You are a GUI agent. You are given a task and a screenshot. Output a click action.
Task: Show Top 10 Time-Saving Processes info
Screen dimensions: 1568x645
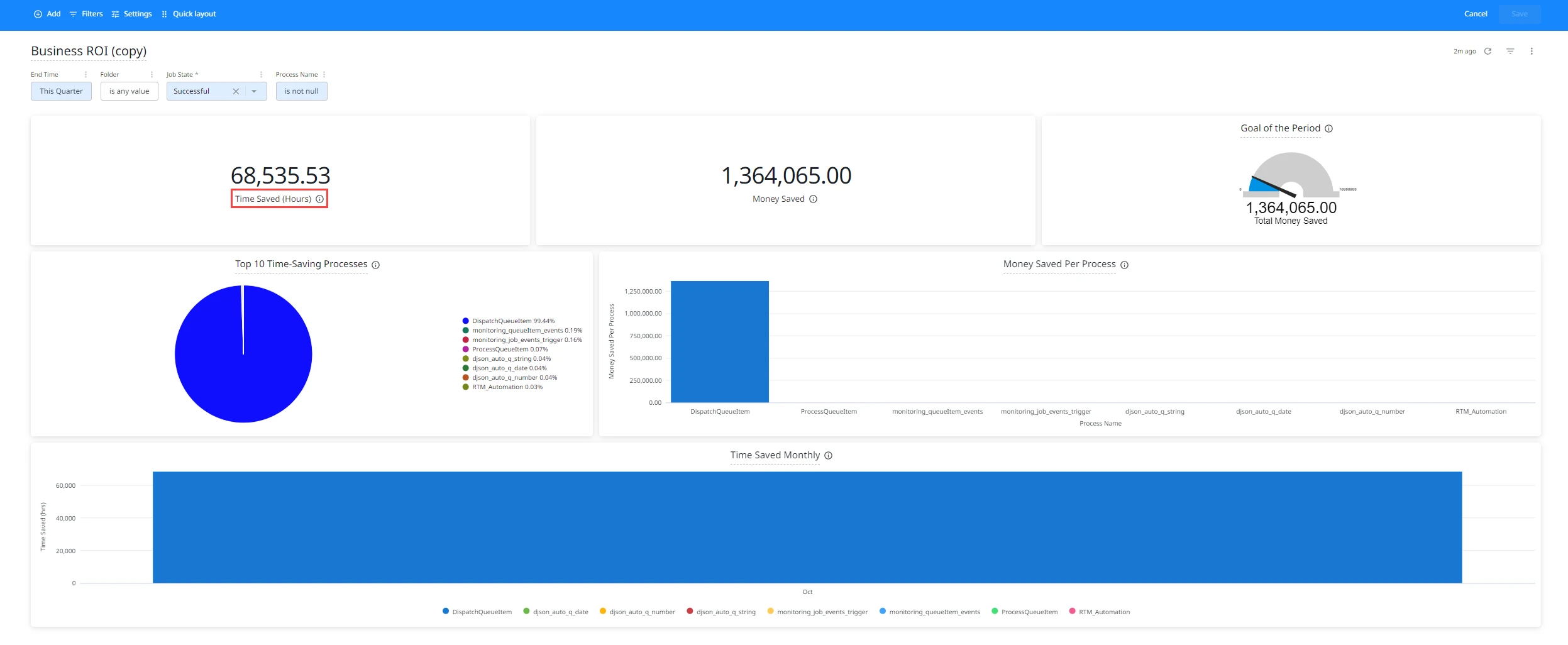pos(376,265)
